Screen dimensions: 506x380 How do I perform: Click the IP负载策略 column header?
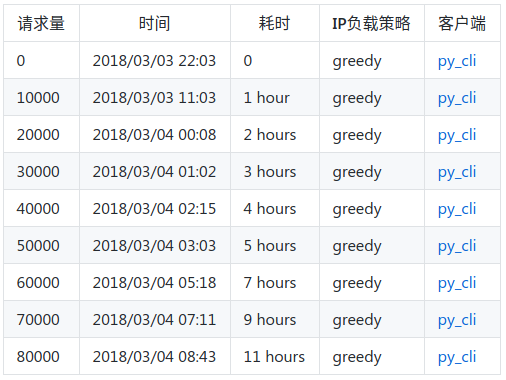click(x=372, y=23)
